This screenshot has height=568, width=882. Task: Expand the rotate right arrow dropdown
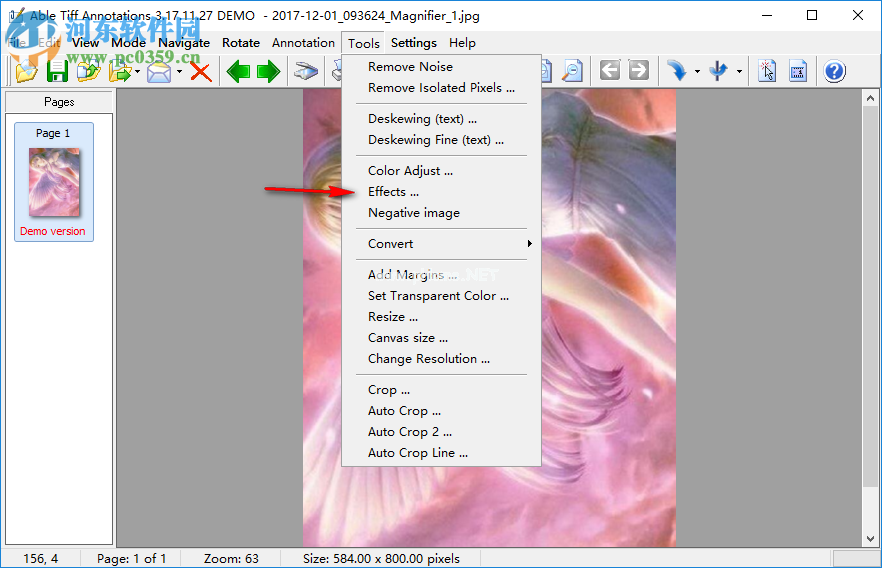pos(697,71)
